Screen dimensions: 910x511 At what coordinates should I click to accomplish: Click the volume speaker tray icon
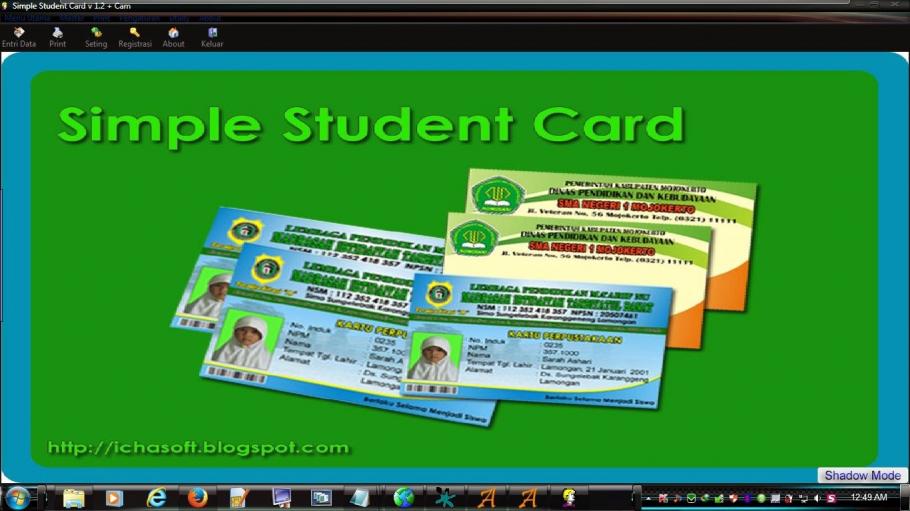(817, 498)
